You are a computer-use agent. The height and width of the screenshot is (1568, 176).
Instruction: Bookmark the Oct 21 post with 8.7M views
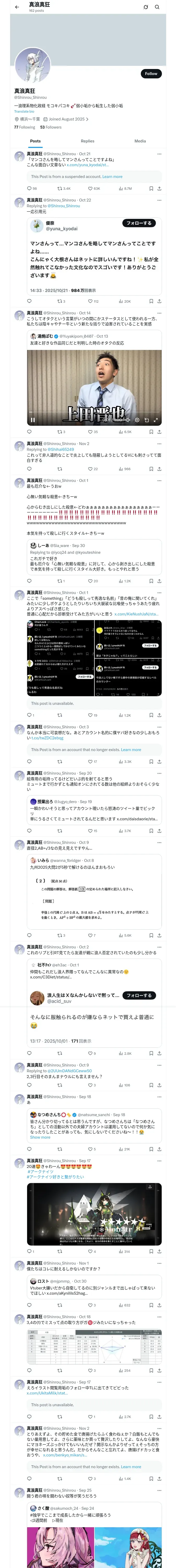pyautogui.click(x=151, y=189)
